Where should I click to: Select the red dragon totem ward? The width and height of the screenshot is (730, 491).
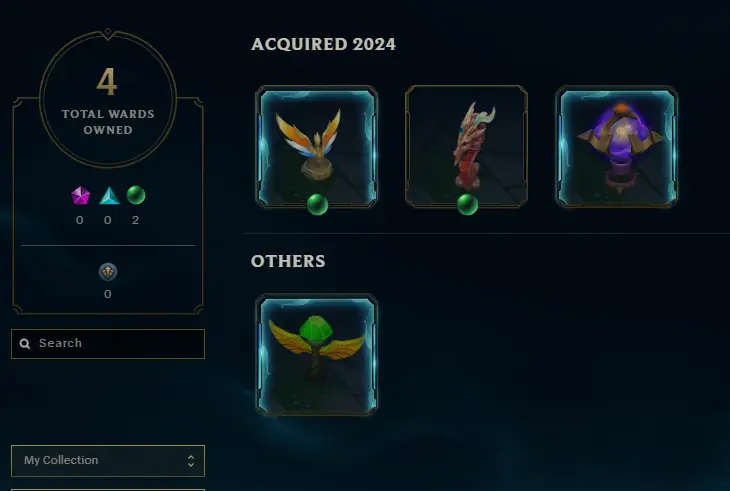point(466,146)
